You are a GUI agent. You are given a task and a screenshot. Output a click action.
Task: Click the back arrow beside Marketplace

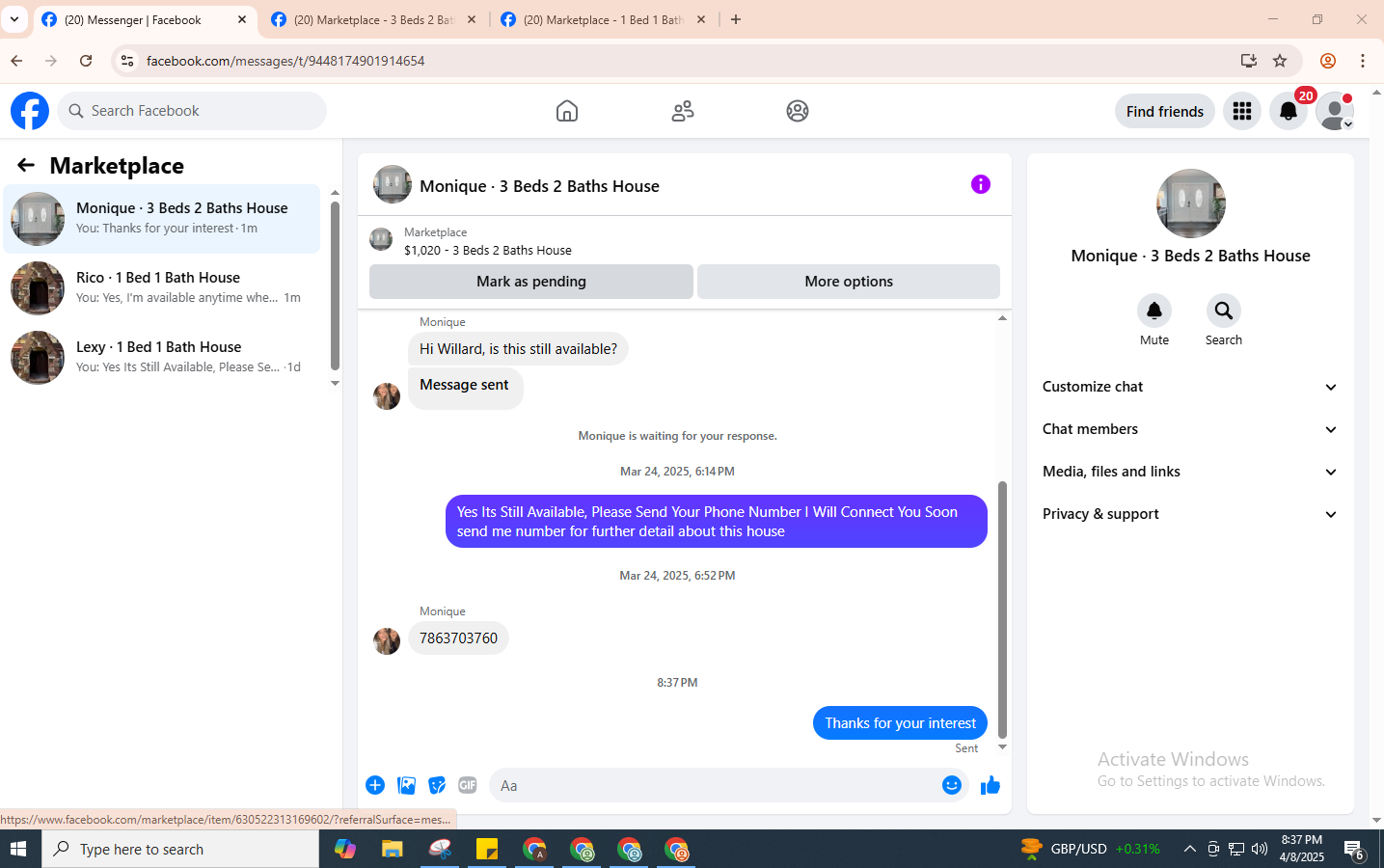pyautogui.click(x=26, y=165)
